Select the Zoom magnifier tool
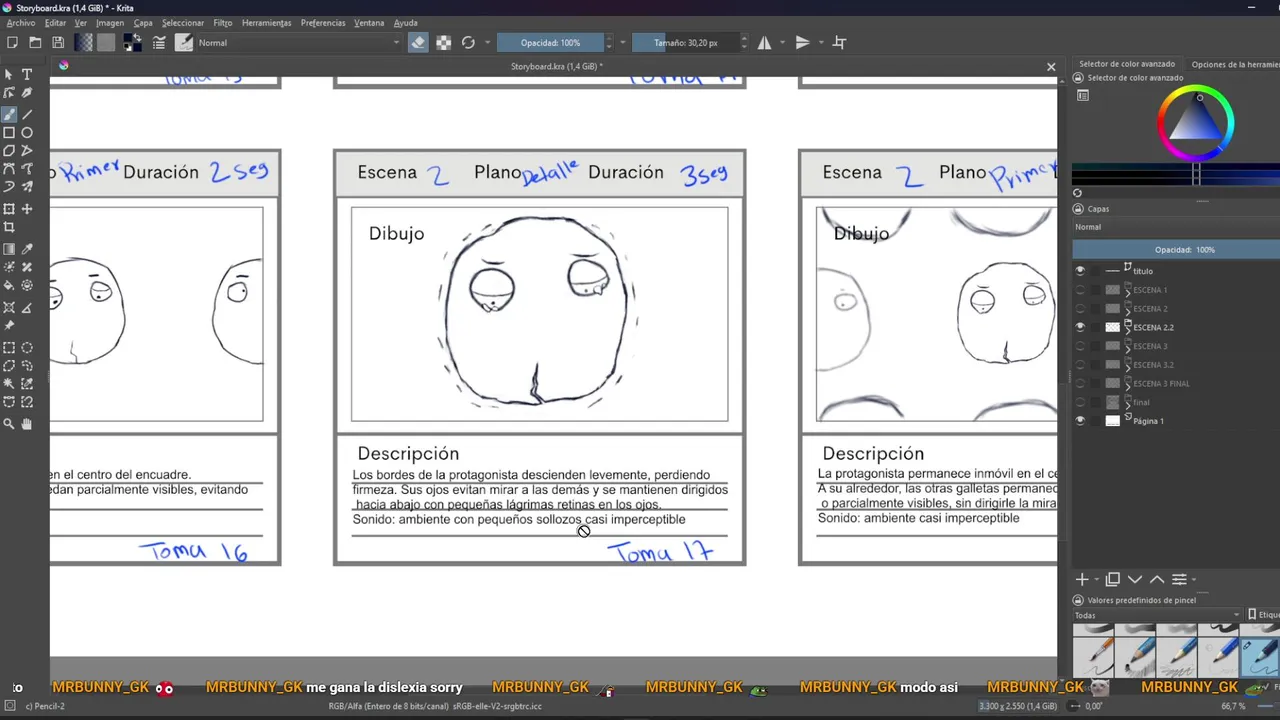1280x720 pixels. (x=9, y=424)
